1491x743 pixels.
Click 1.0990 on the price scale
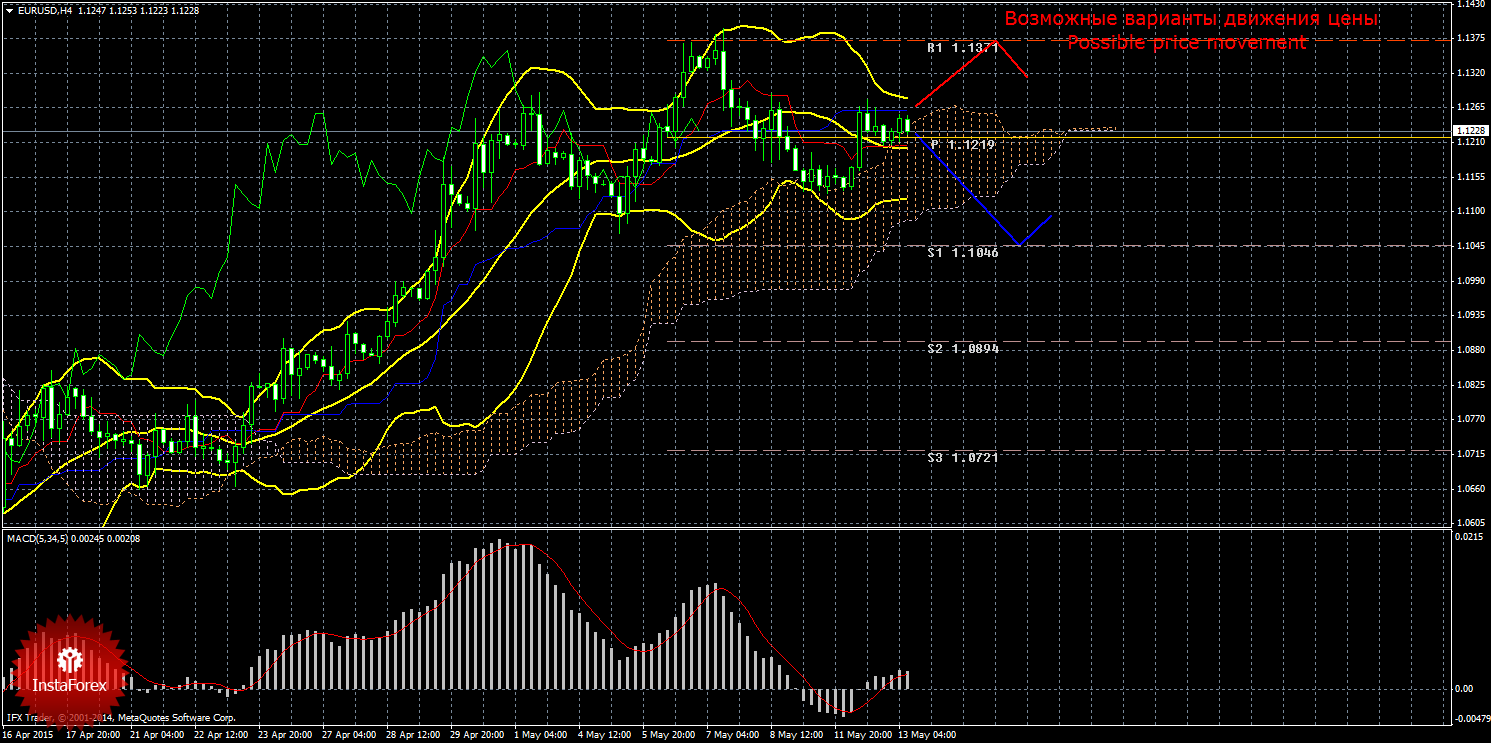tap(1469, 281)
